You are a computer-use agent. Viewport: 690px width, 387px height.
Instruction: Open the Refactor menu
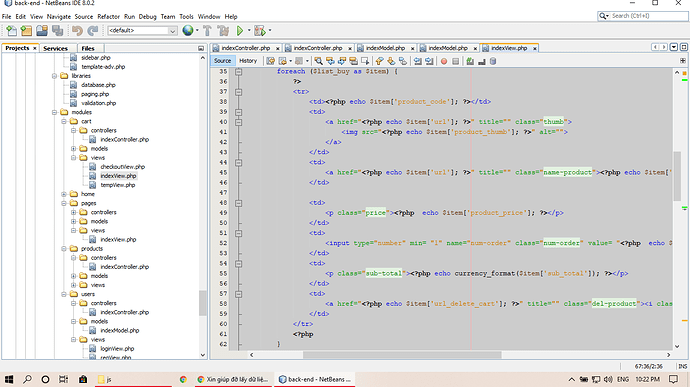(x=108, y=17)
